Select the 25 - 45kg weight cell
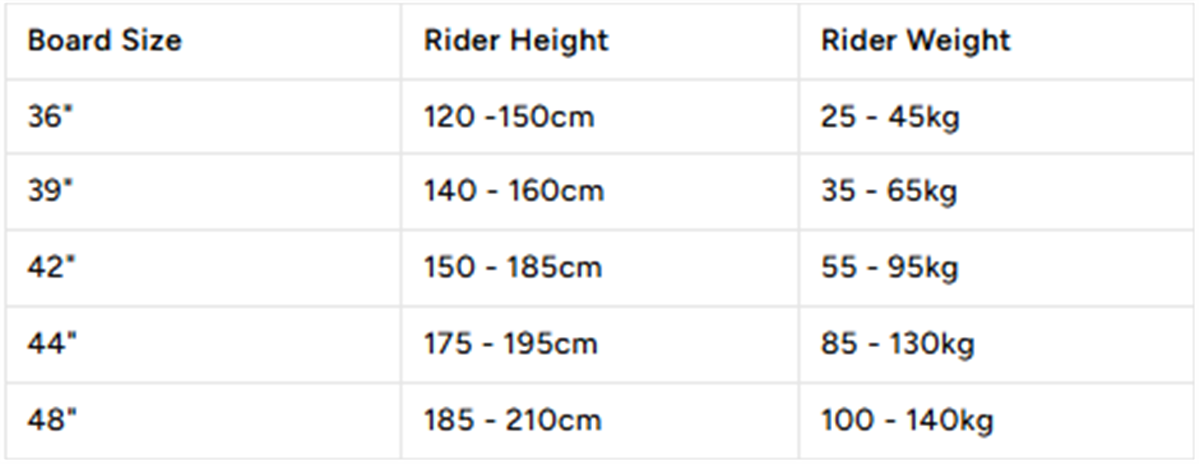1199x464 pixels. [890, 117]
